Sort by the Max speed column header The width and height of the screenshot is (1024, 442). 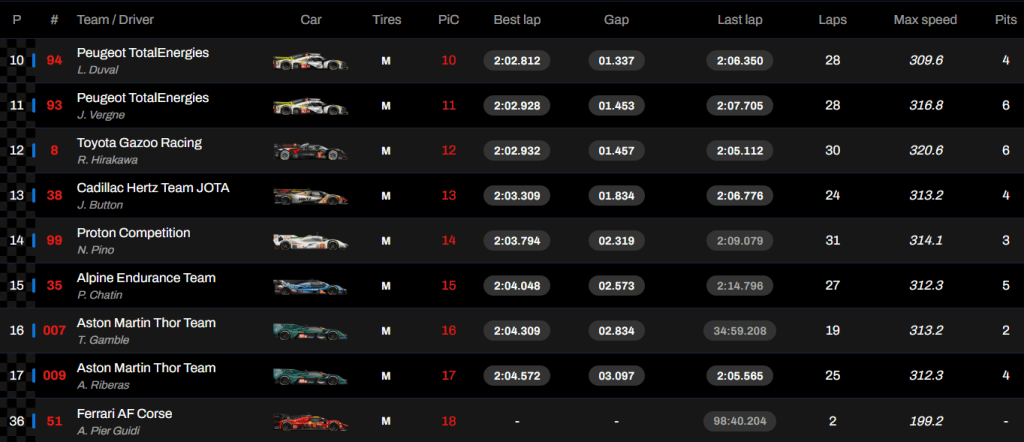925,20
